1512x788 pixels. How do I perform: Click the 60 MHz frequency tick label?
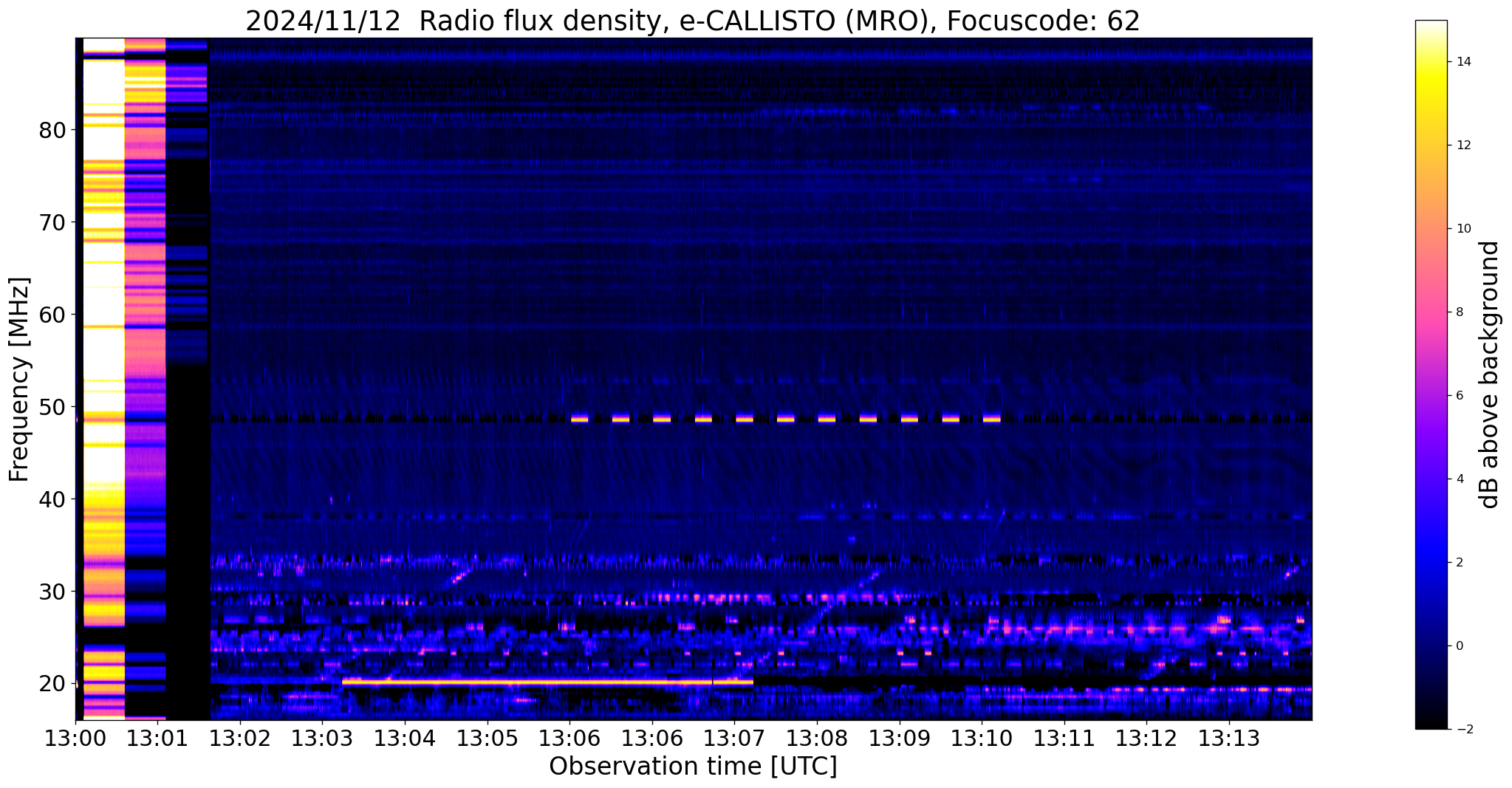[x=52, y=315]
